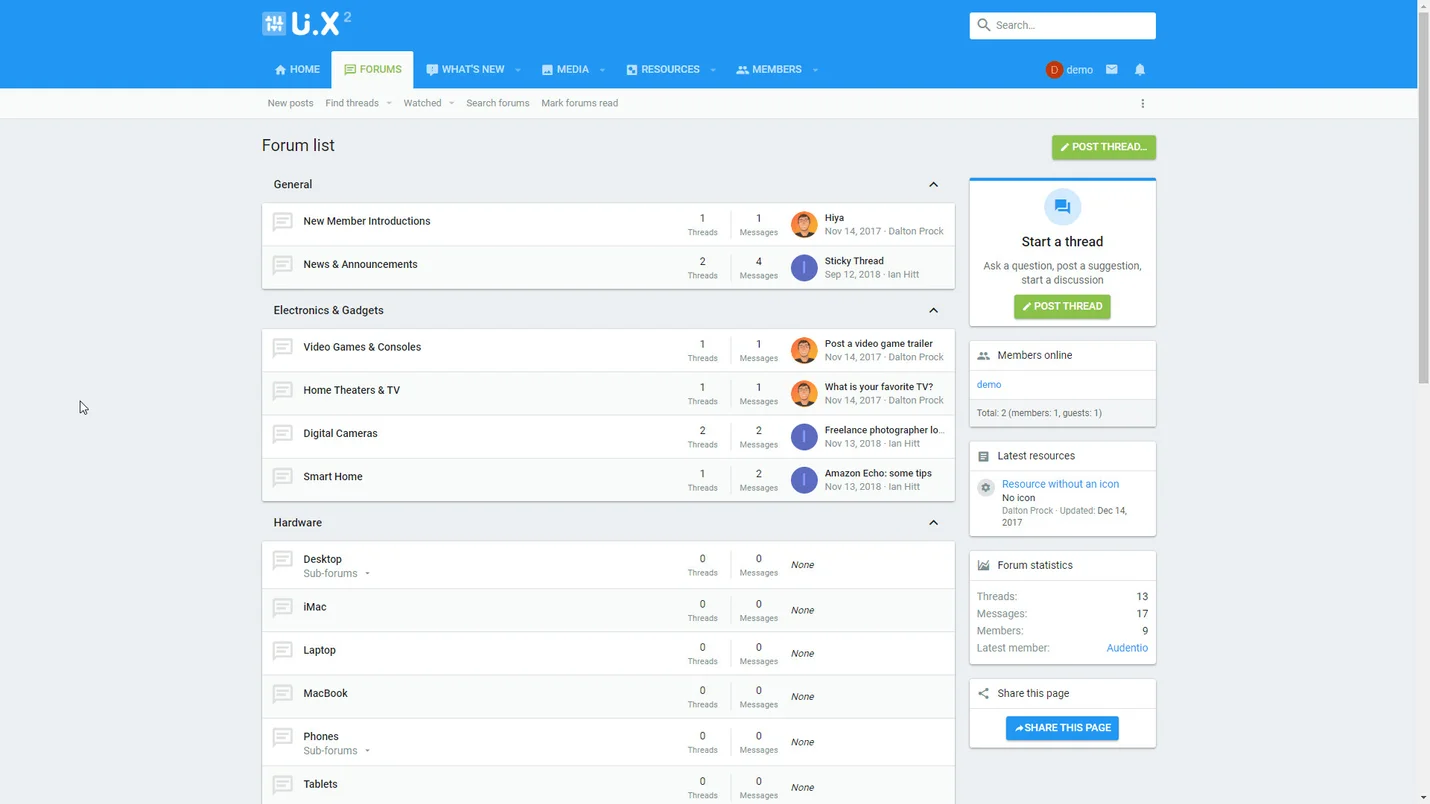Click Search forums link
Image resolution: width=1430 pixels, height=804 pixels.
coord(497,103)
